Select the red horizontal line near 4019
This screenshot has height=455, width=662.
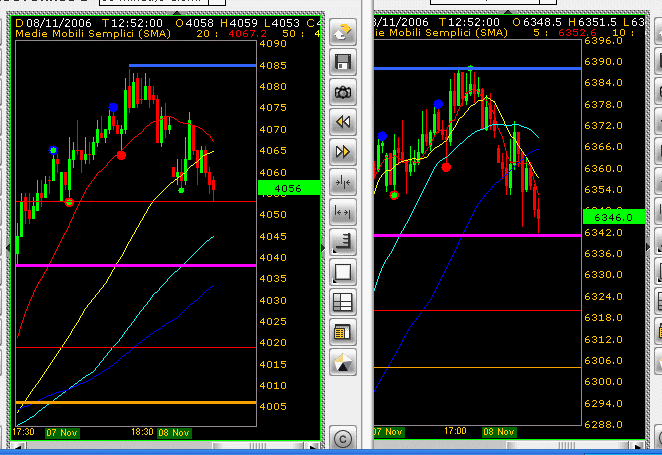pyautogui.click(x=136, y=347)
